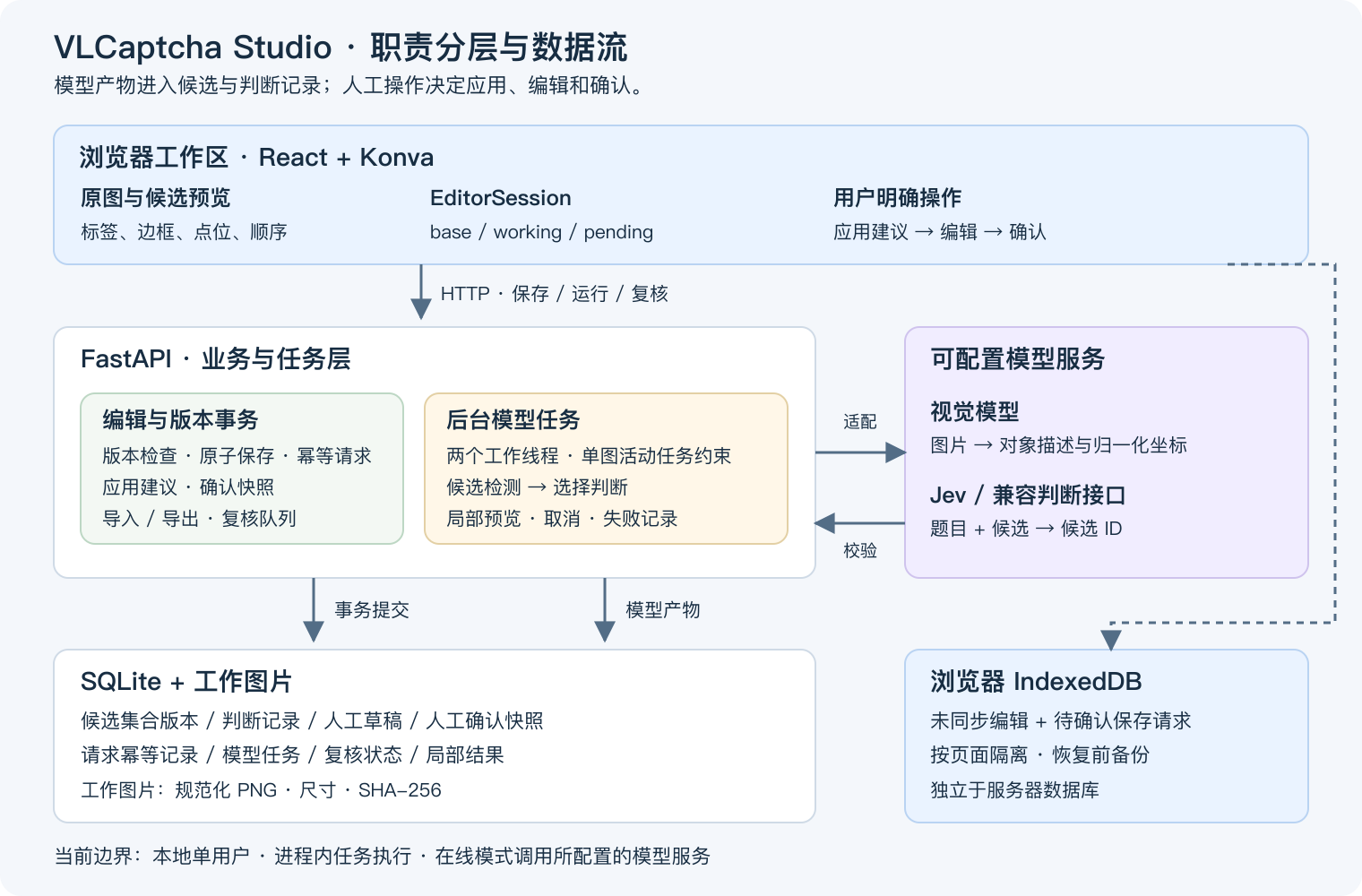1362x896 pixels.
Task: Click the text "候选检测 → 选择判断"
Action: coord(537,487)
